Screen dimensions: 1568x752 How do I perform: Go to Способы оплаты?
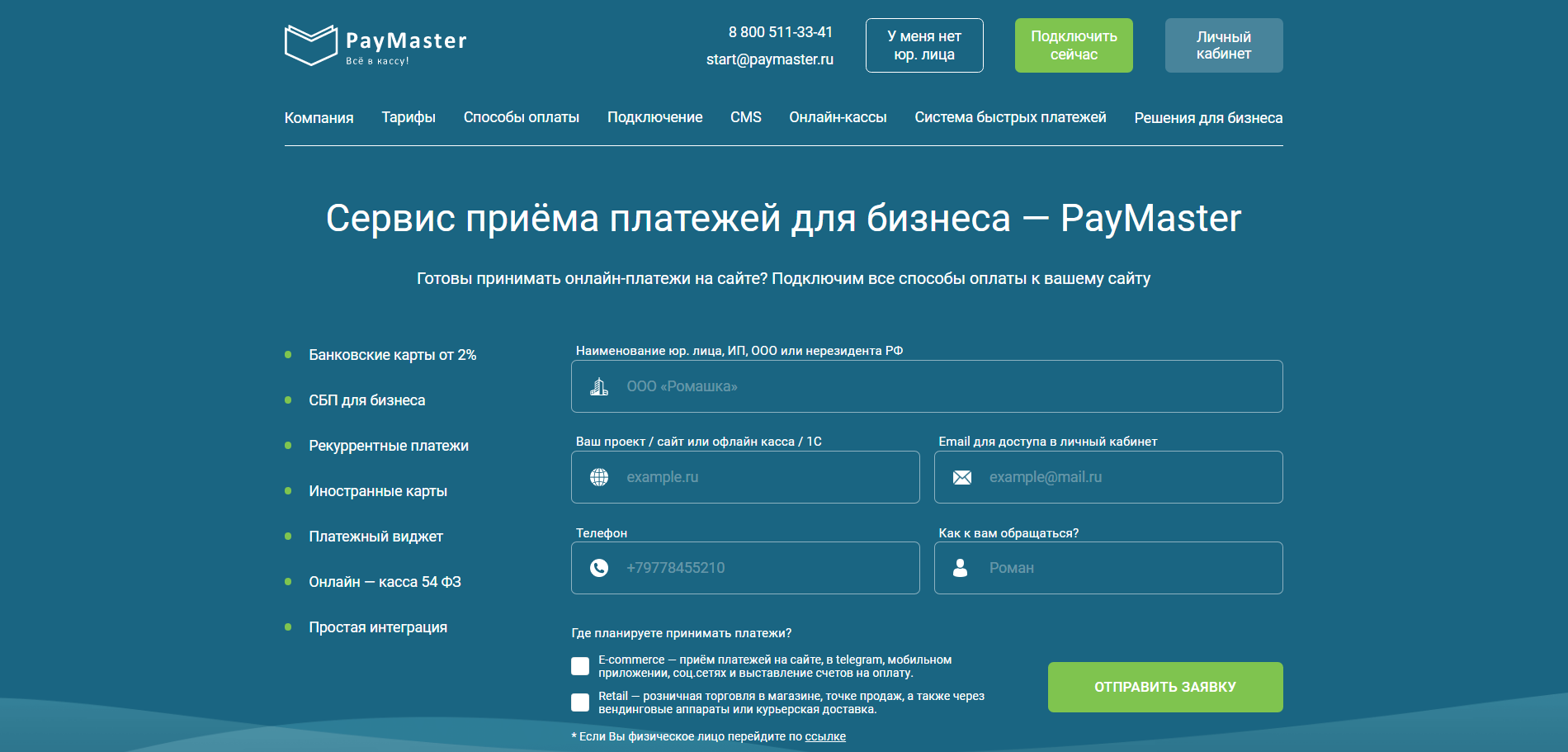pyautogui.click(x=522, y=117)
